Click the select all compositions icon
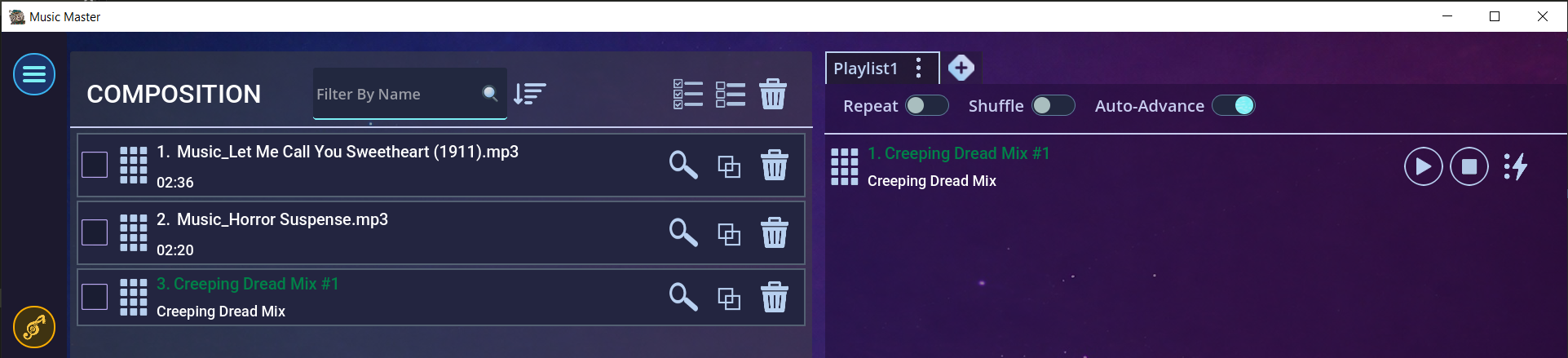1568x358 pixels. point(688,94)
